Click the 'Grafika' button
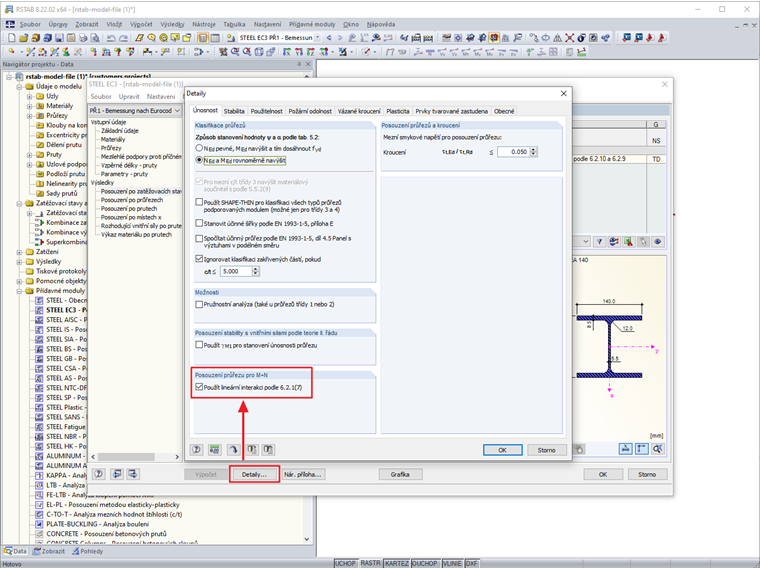 400,475
